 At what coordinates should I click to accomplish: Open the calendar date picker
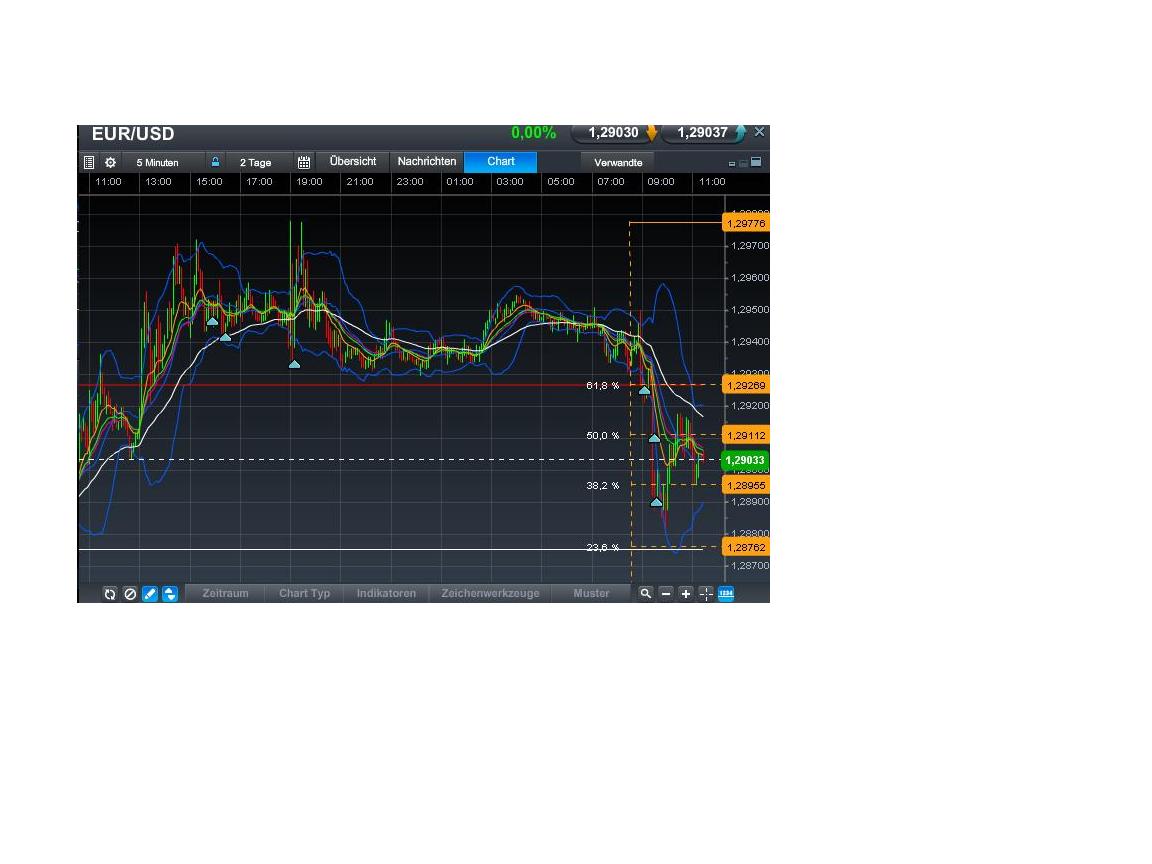click(x=303, y=162)
